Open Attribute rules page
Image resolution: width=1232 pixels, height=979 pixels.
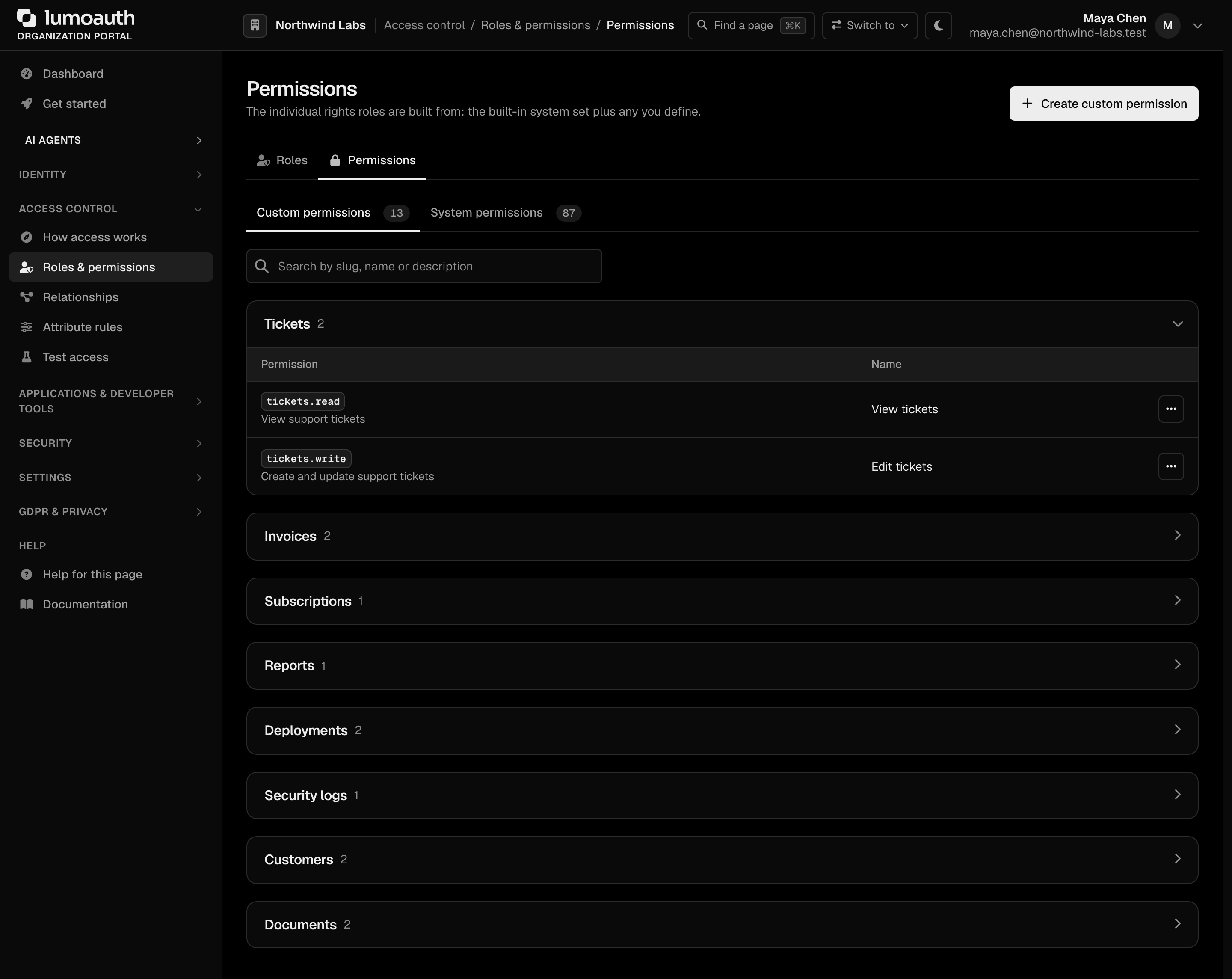[111, 327]
